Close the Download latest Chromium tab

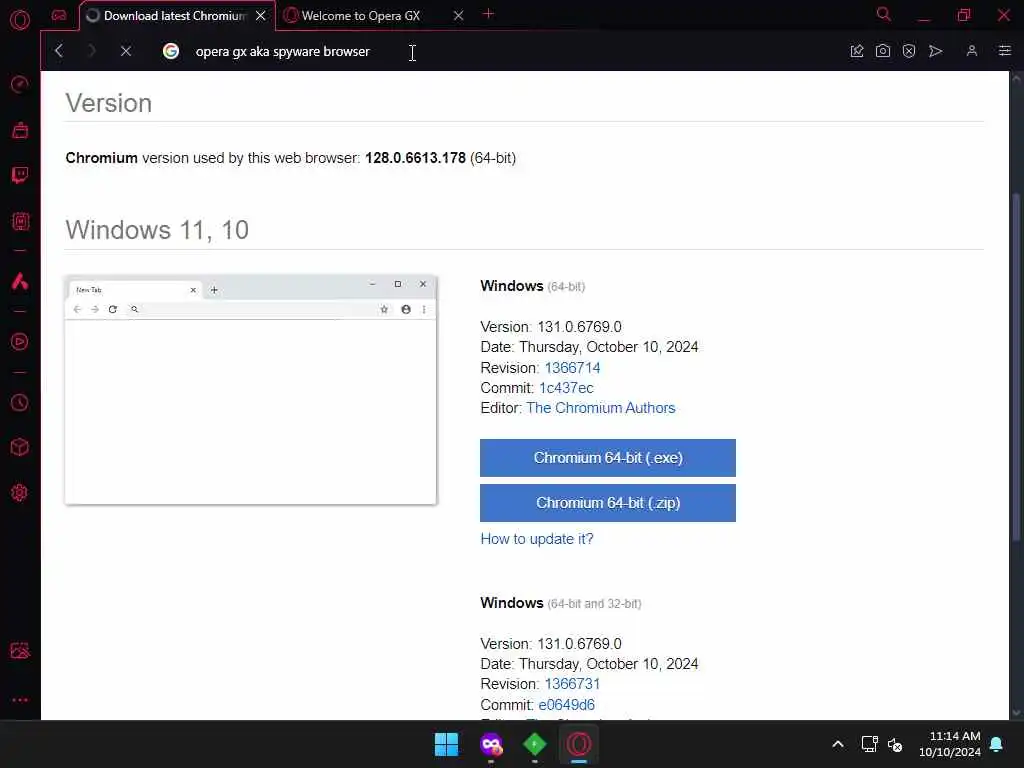pyautogui.click(x=261, y=16)
